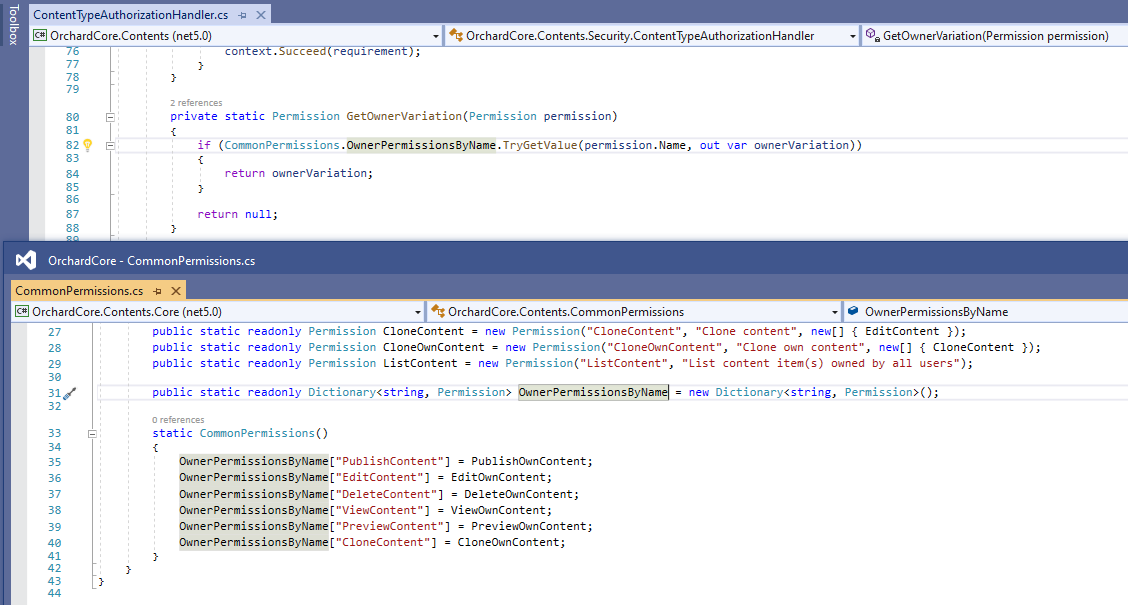Click ViewOwnContent on line 38
The image size is (1128, 605).
pyautogui.click(x=498, y=510)
